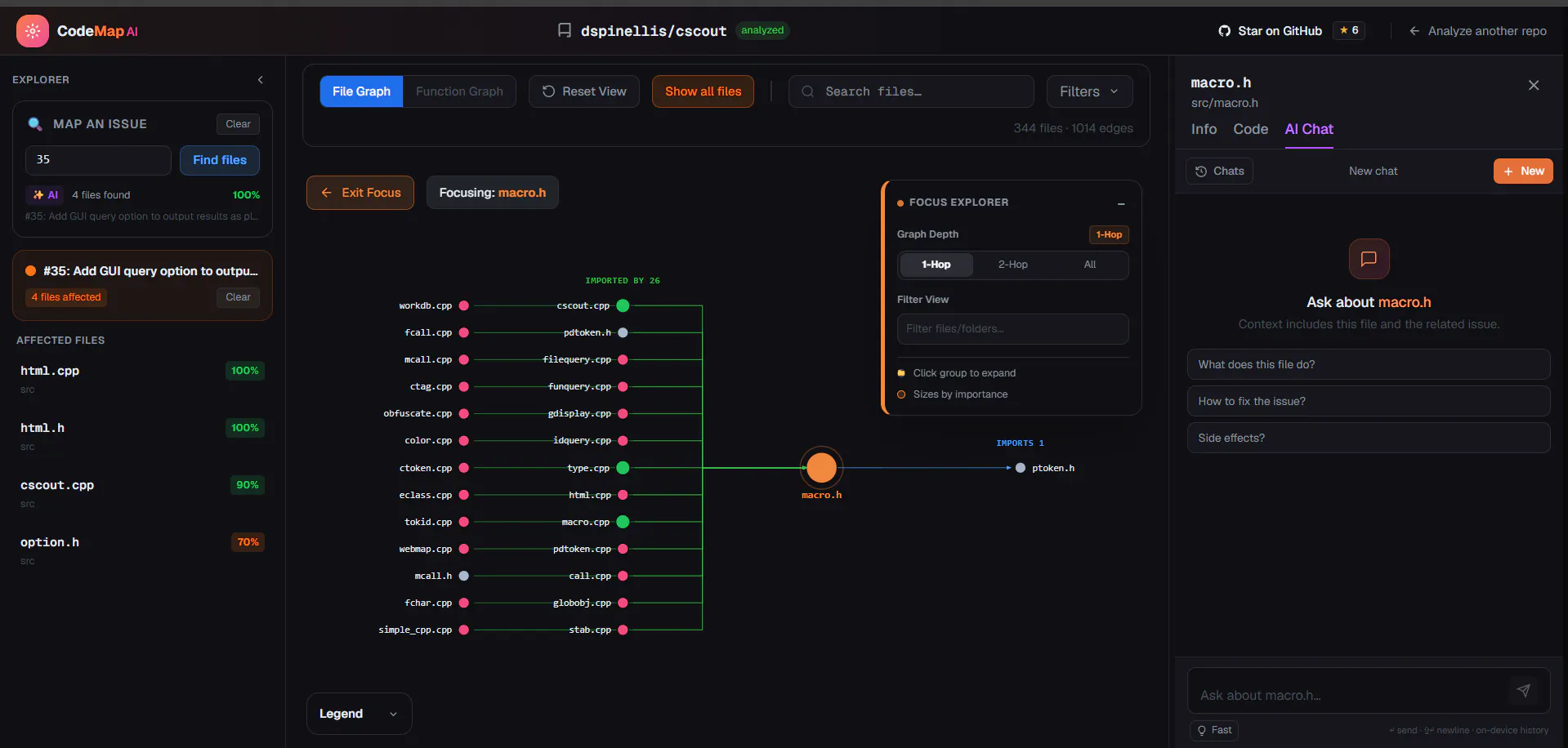Image resolution: width=1568 pixels, height=748 pixels.
Task: Click the simple_cpp.cpp node
Action: (x=464, y=630)
